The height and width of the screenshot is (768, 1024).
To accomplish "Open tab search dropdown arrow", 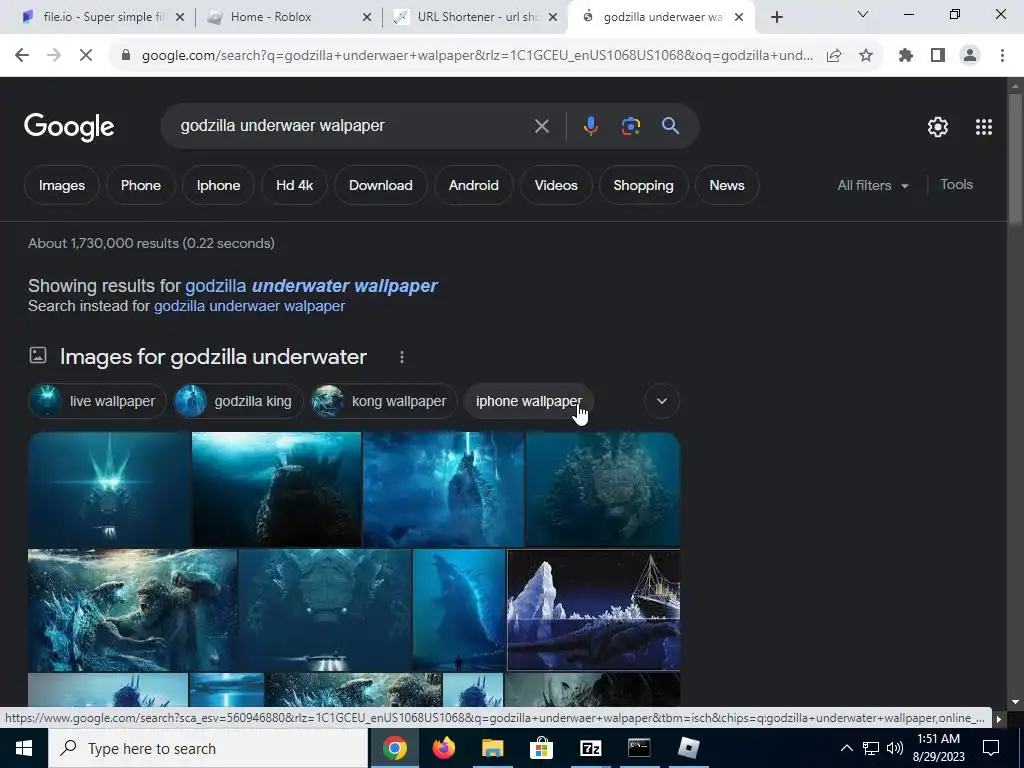I will [x=862, y=14].
